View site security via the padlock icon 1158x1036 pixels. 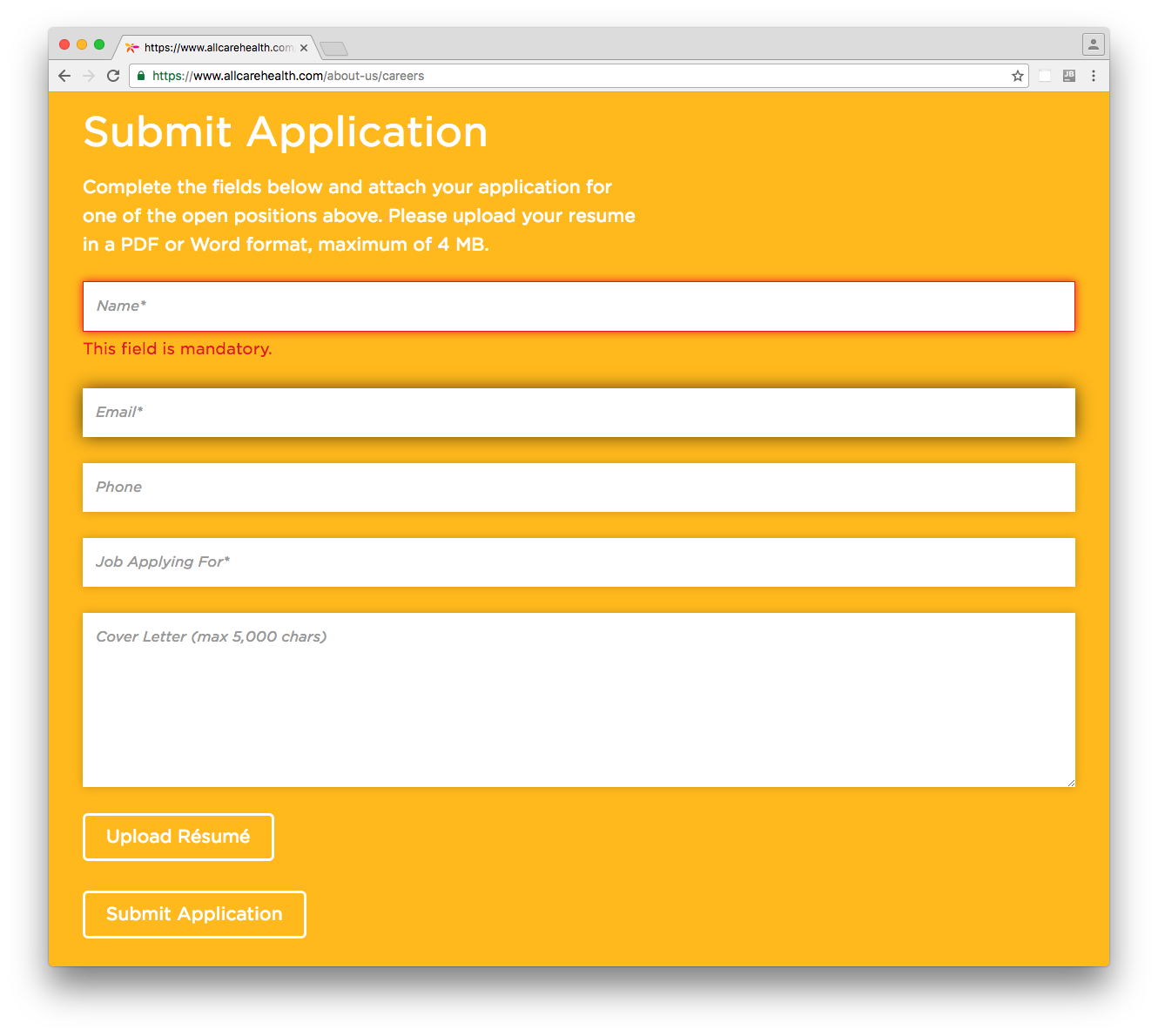[x=141, y=76]
